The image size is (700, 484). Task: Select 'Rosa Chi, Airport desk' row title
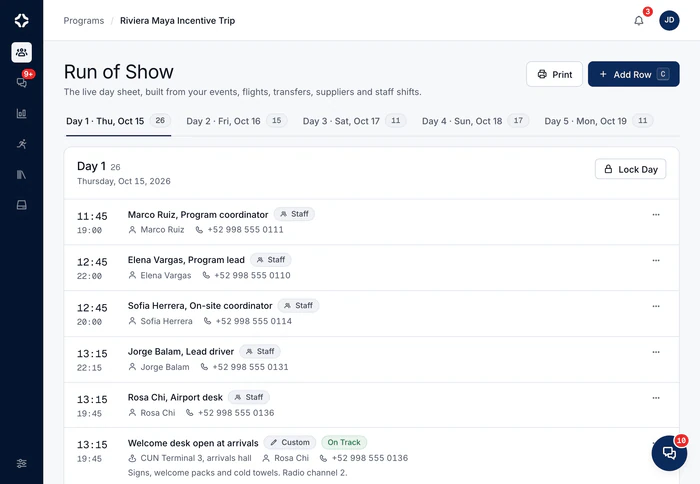175,397
